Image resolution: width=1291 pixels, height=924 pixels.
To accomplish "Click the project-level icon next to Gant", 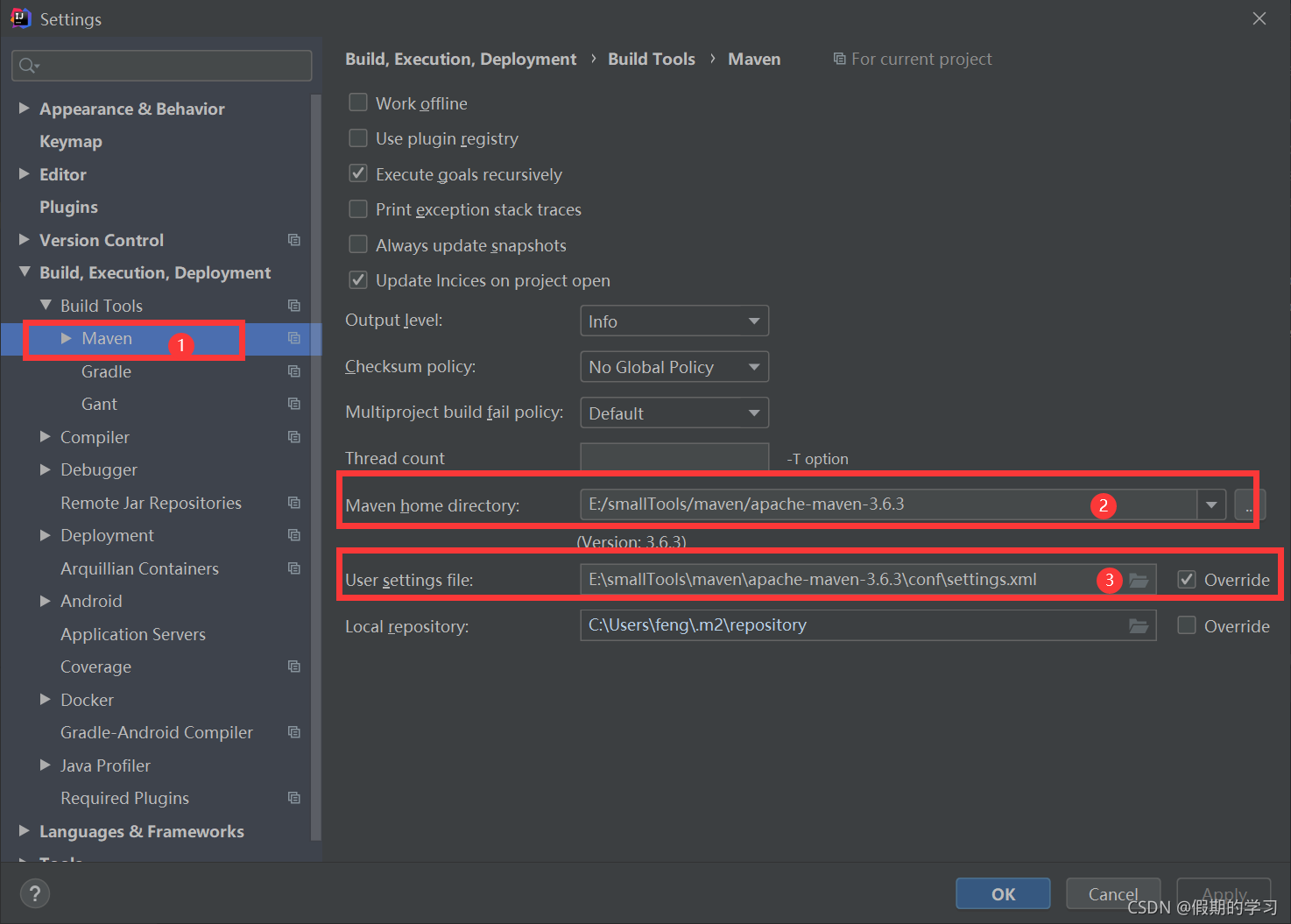I will click(x=294, y=404).
